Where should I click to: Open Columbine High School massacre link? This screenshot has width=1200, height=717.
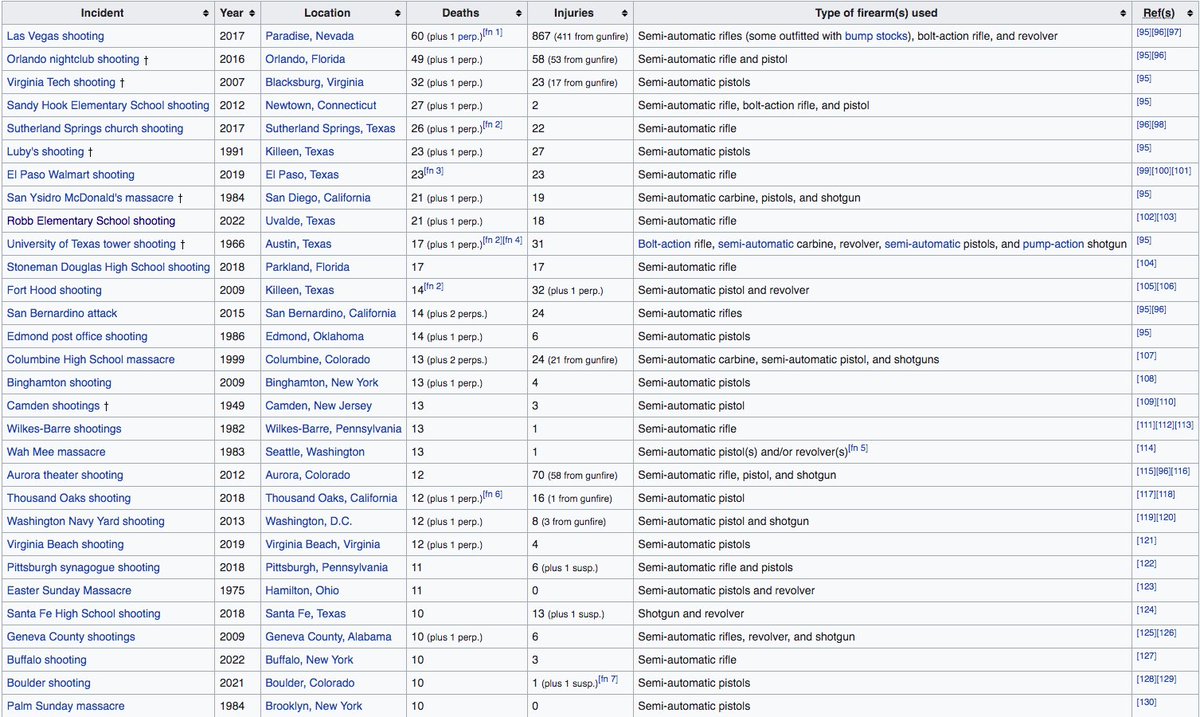point(91,359)
